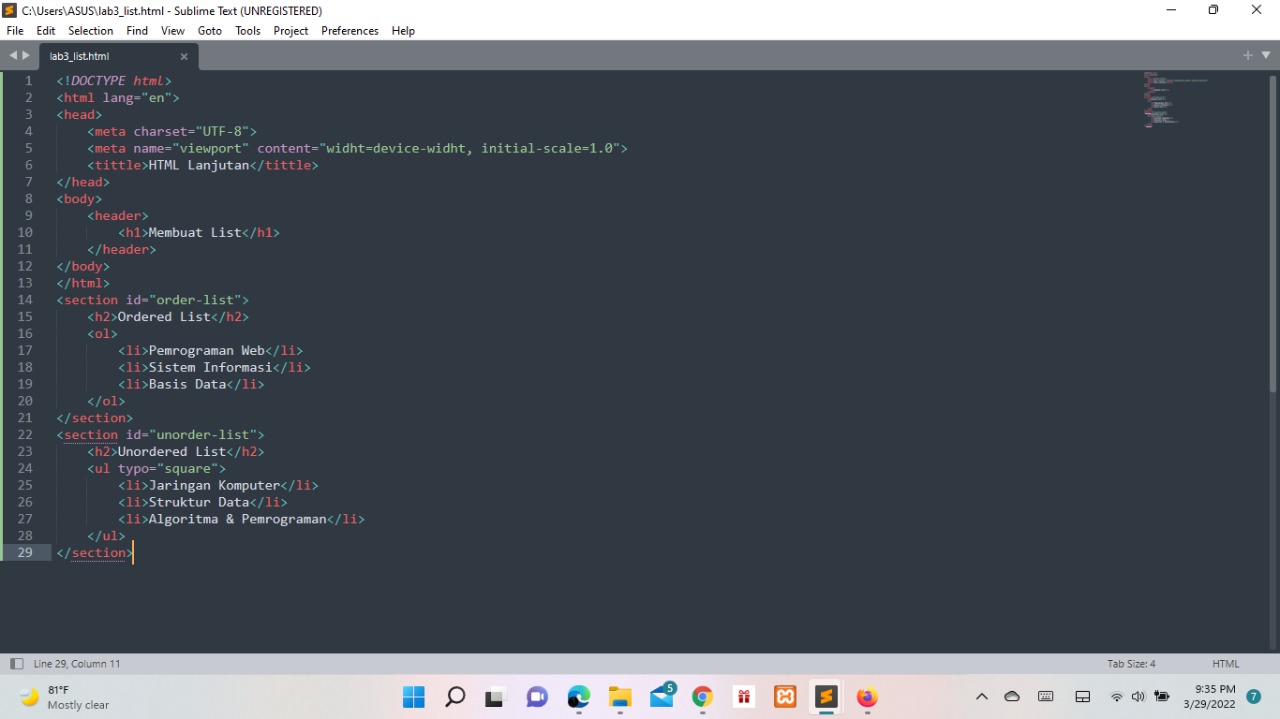This screenshot has width=1280, height=719.
Task: Click the vertical editor scrollbar
Action: pos(1273,232)
